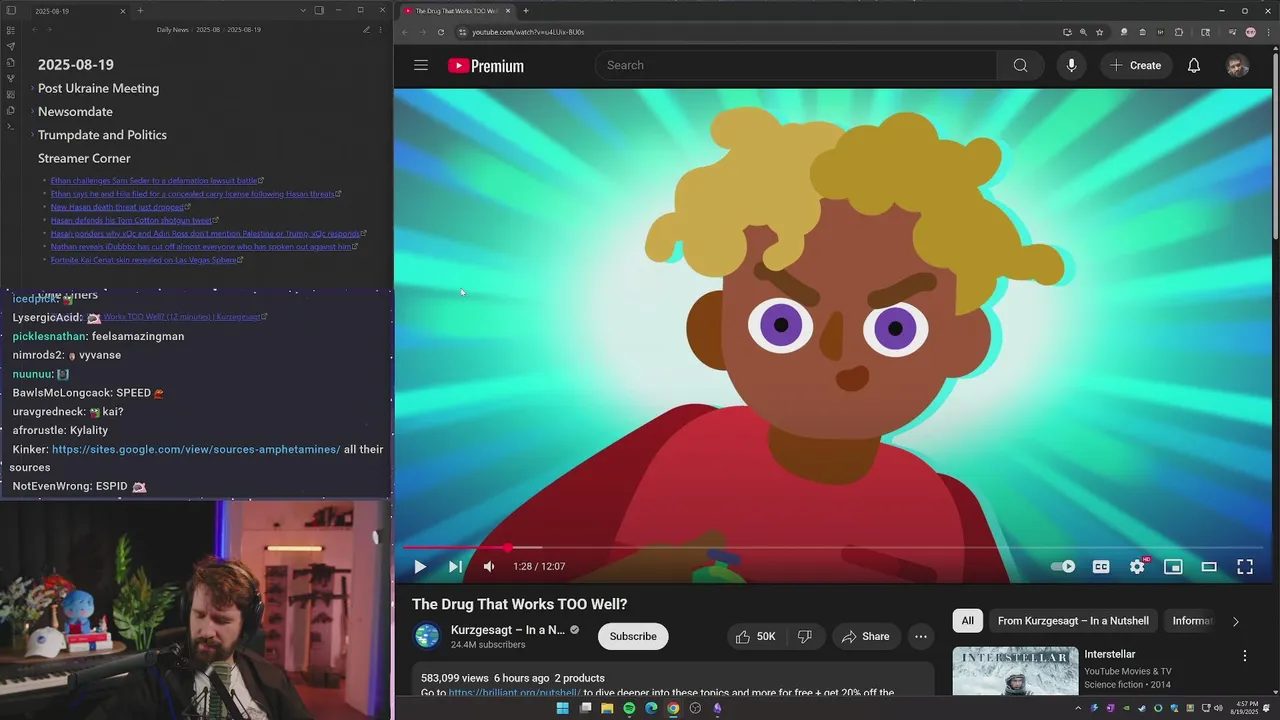Dislike the video

point(804,636)
